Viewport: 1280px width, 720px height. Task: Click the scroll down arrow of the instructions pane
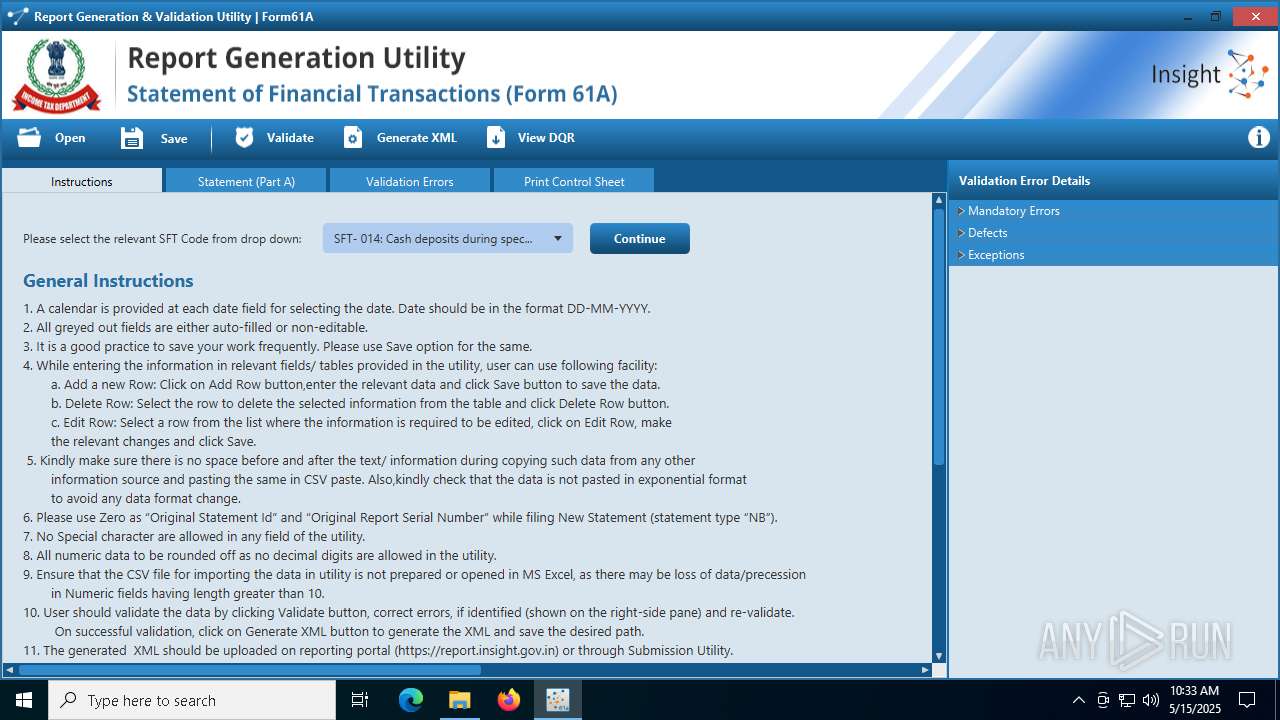click(x=939, y=656)
